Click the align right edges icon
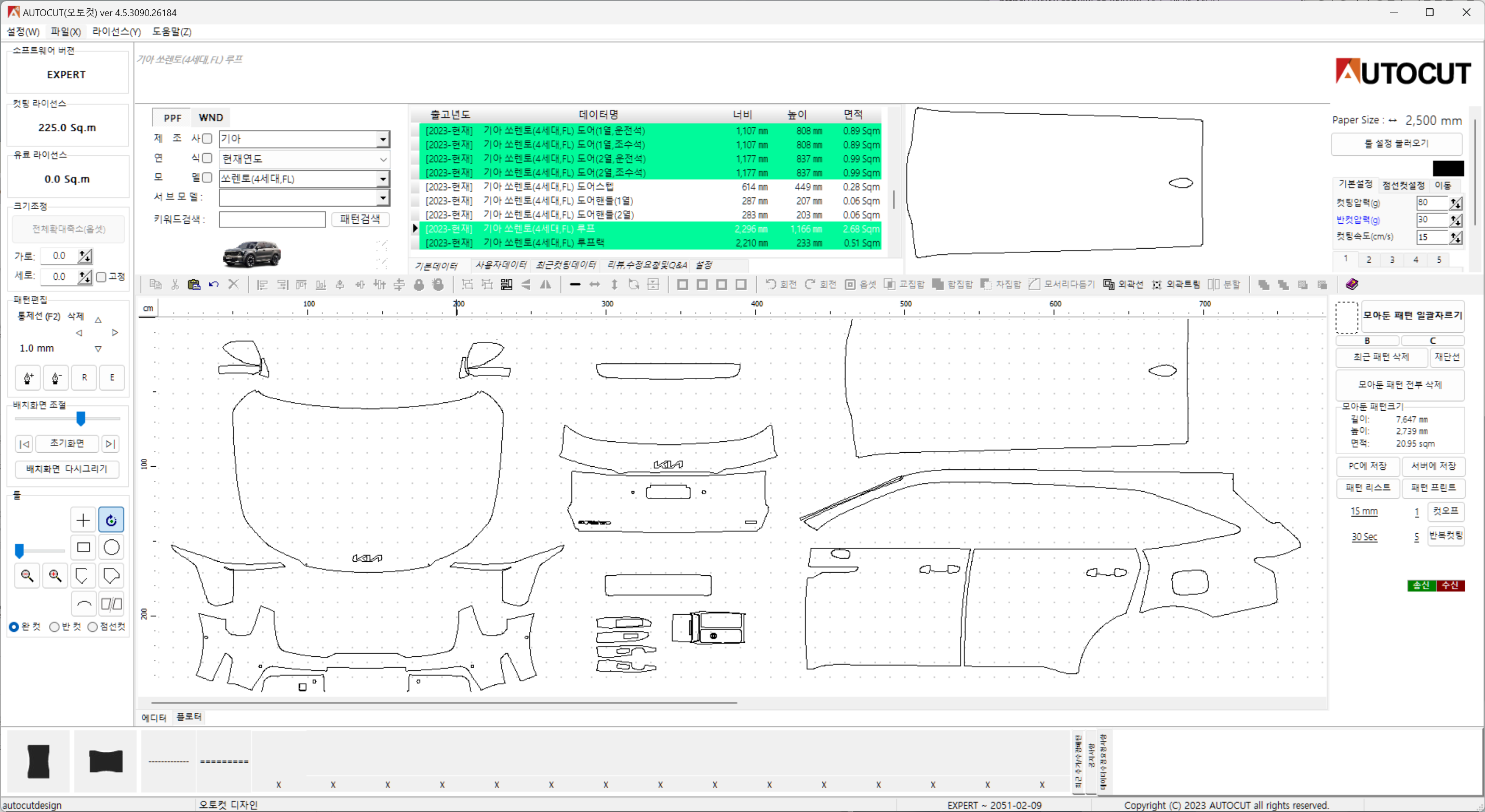This screenshot has height=812, width=1485. tap(282, 284)
